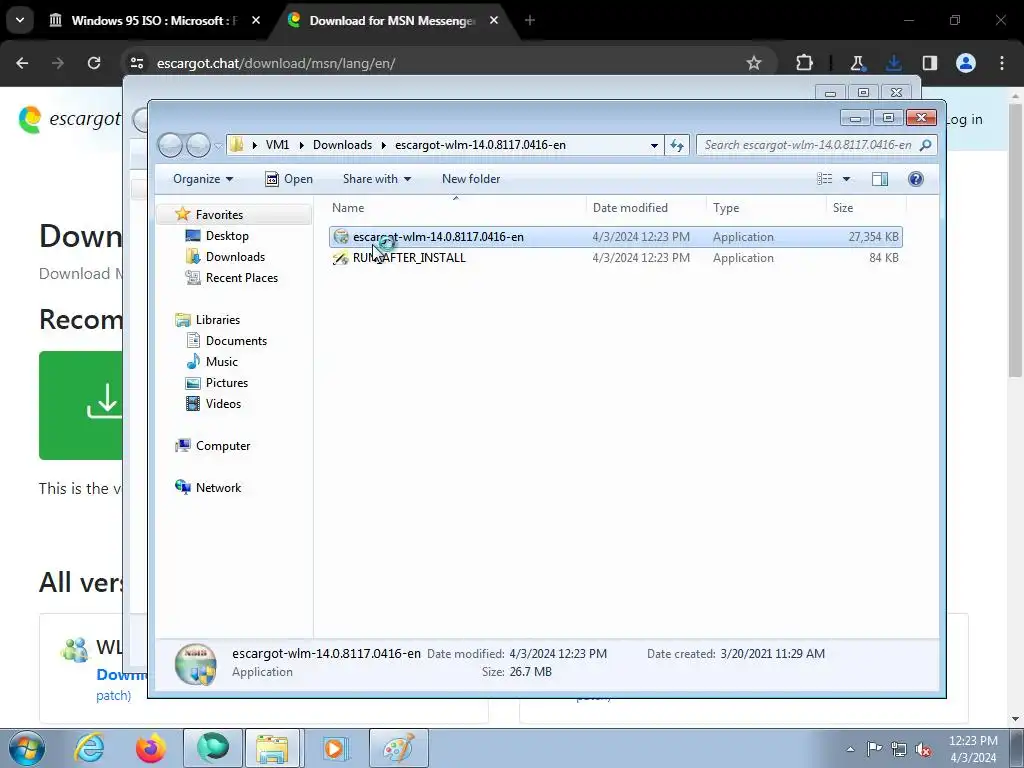This screenshot has width=1024, height=768.
Task: Open Windows Media Player from taskbar
Action: (334, 748)
